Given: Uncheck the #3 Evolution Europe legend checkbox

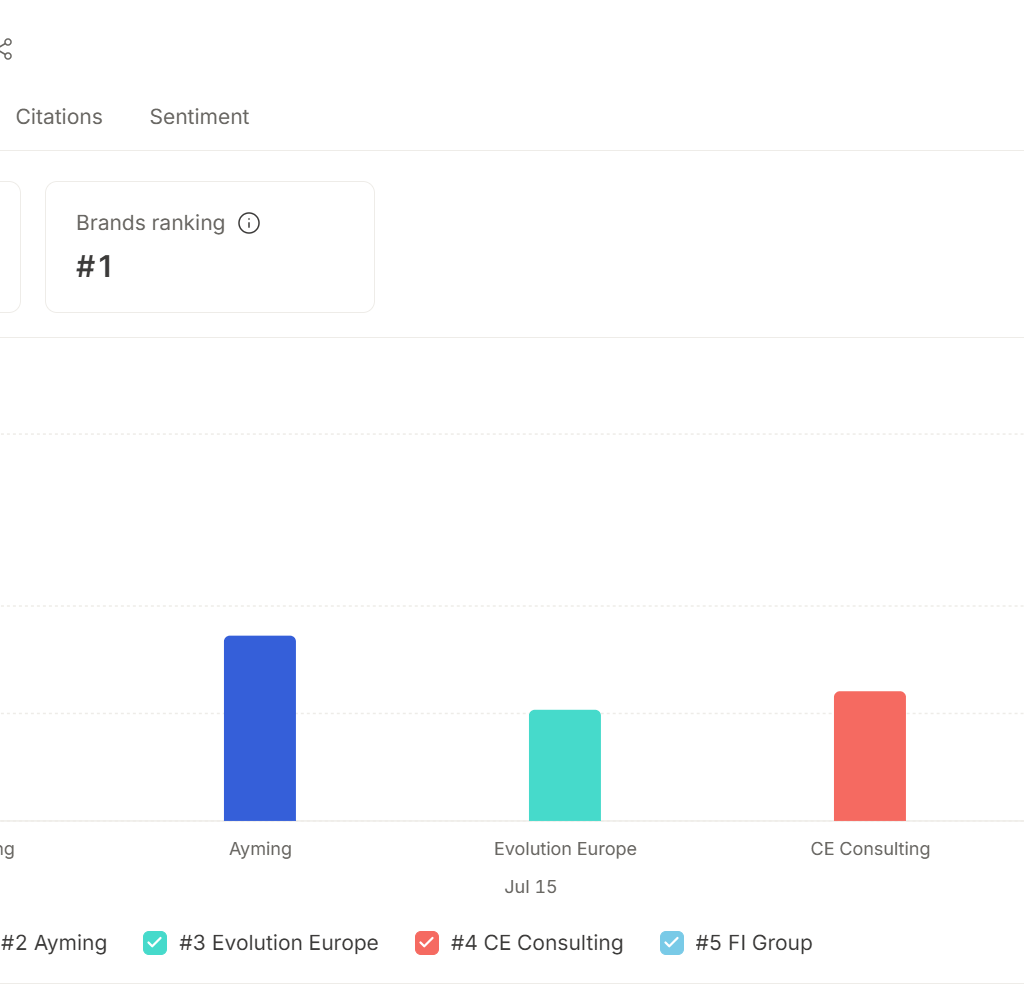Looking at the screenshot, I should (155, 943).
